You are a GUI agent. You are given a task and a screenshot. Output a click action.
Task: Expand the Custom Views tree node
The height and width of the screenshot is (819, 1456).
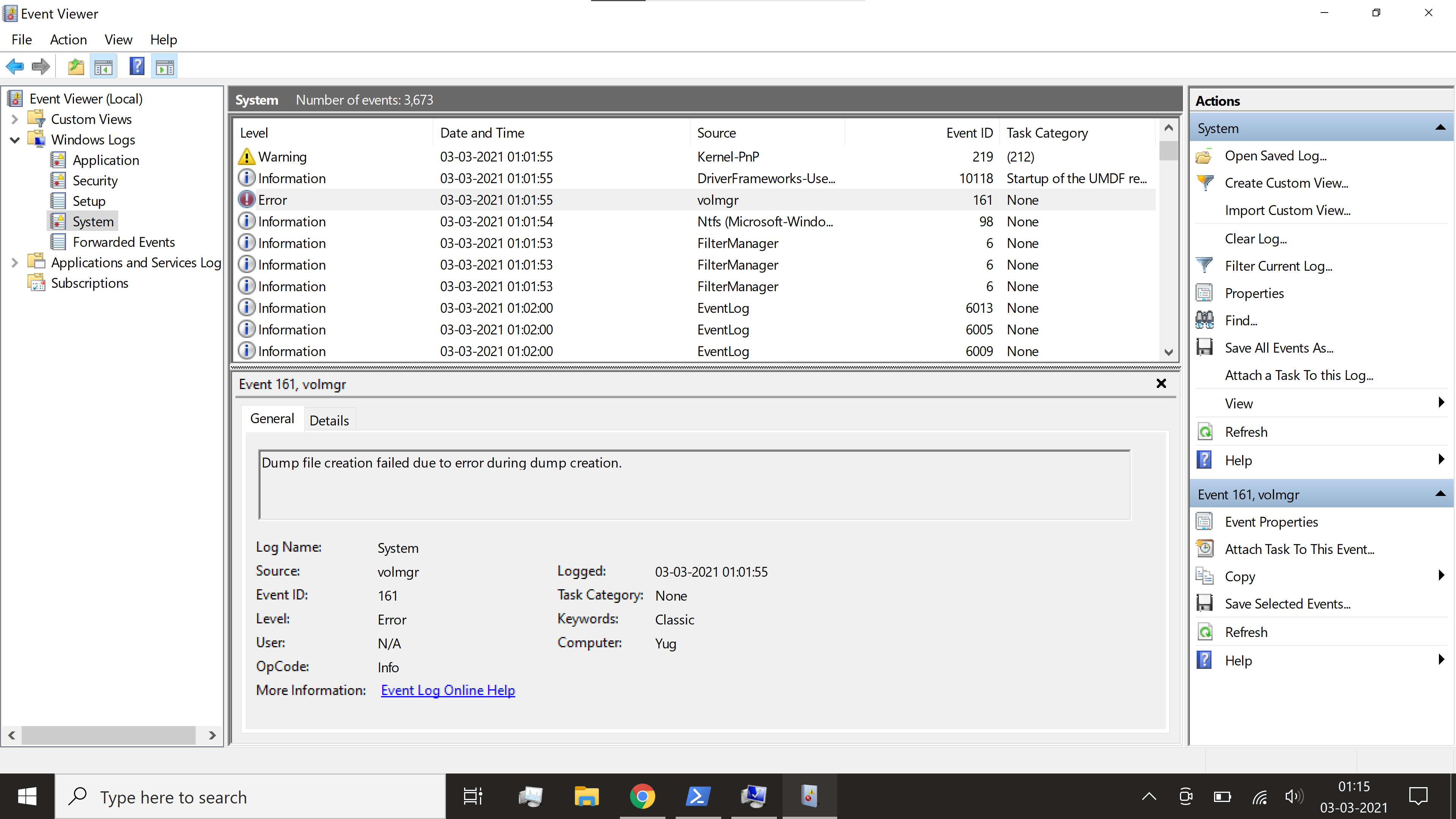click(15, 119)
